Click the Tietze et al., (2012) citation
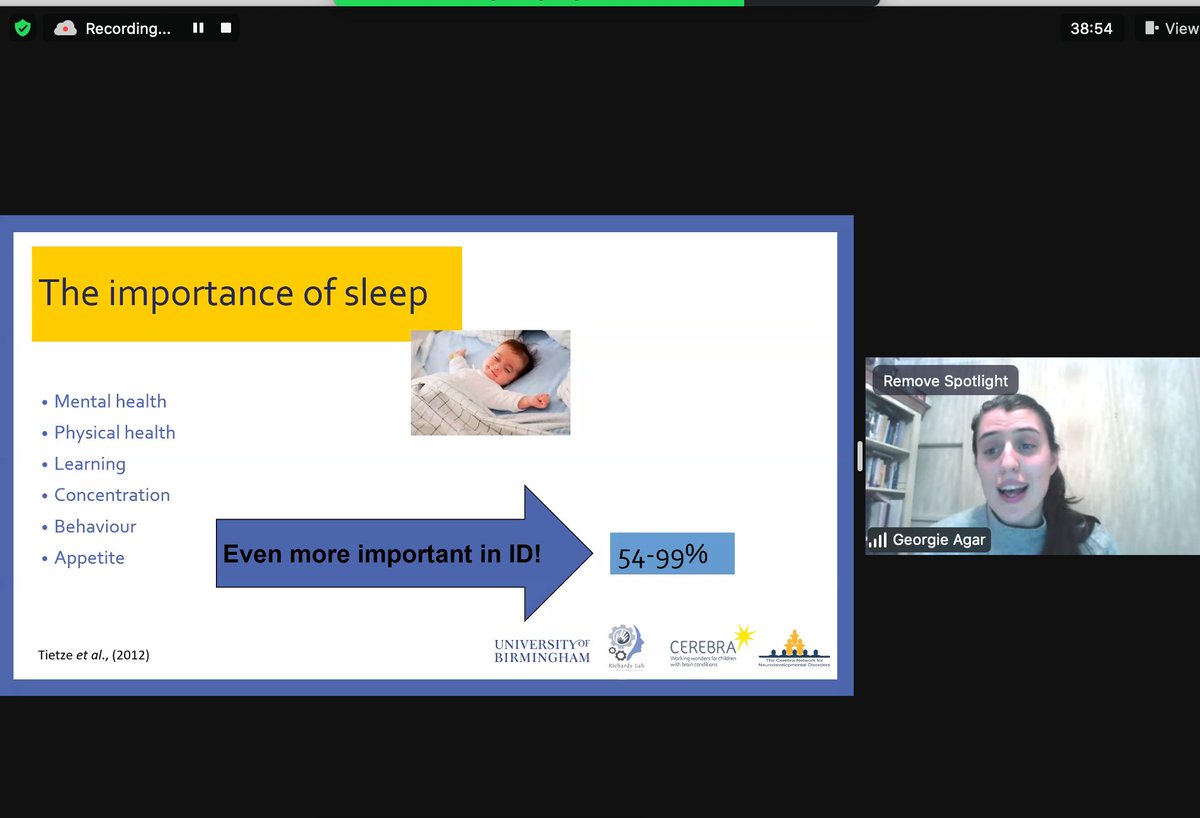This screenshot has width=1200, height=818. tap(94, 655)
